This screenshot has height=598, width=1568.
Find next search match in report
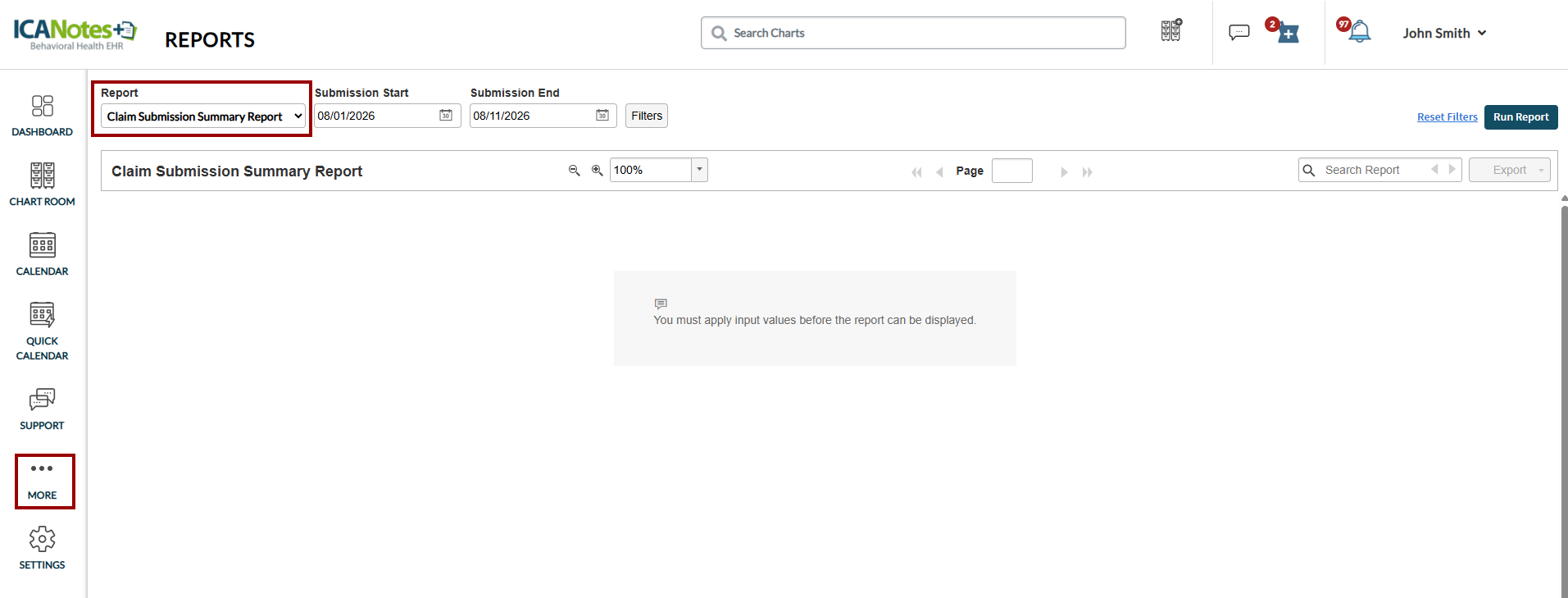[x=1452, y=169]
